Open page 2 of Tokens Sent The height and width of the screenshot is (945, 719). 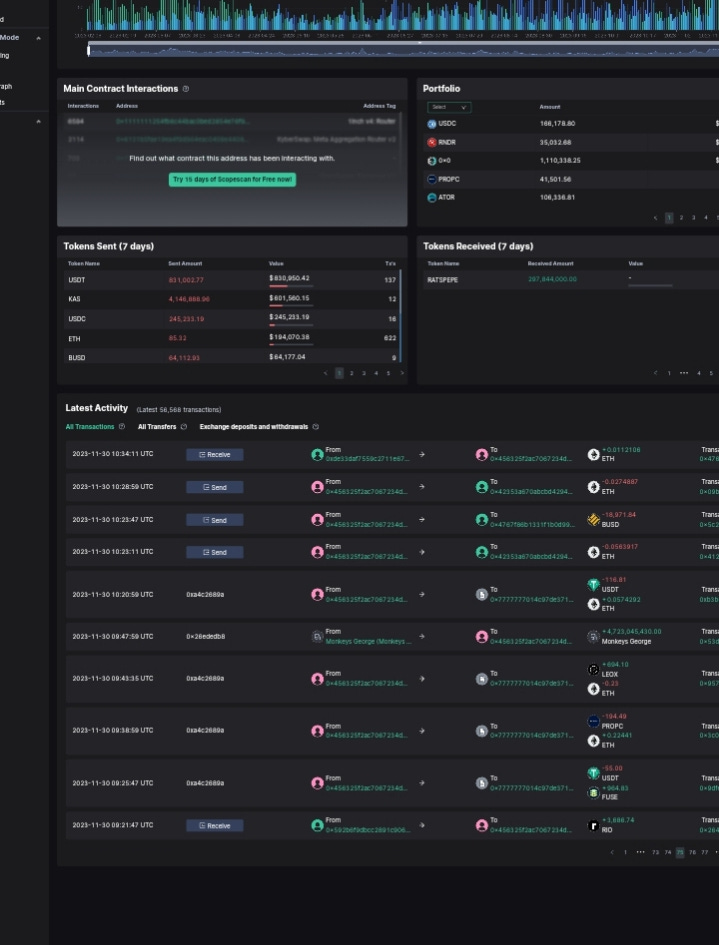(x=352, y=373)
